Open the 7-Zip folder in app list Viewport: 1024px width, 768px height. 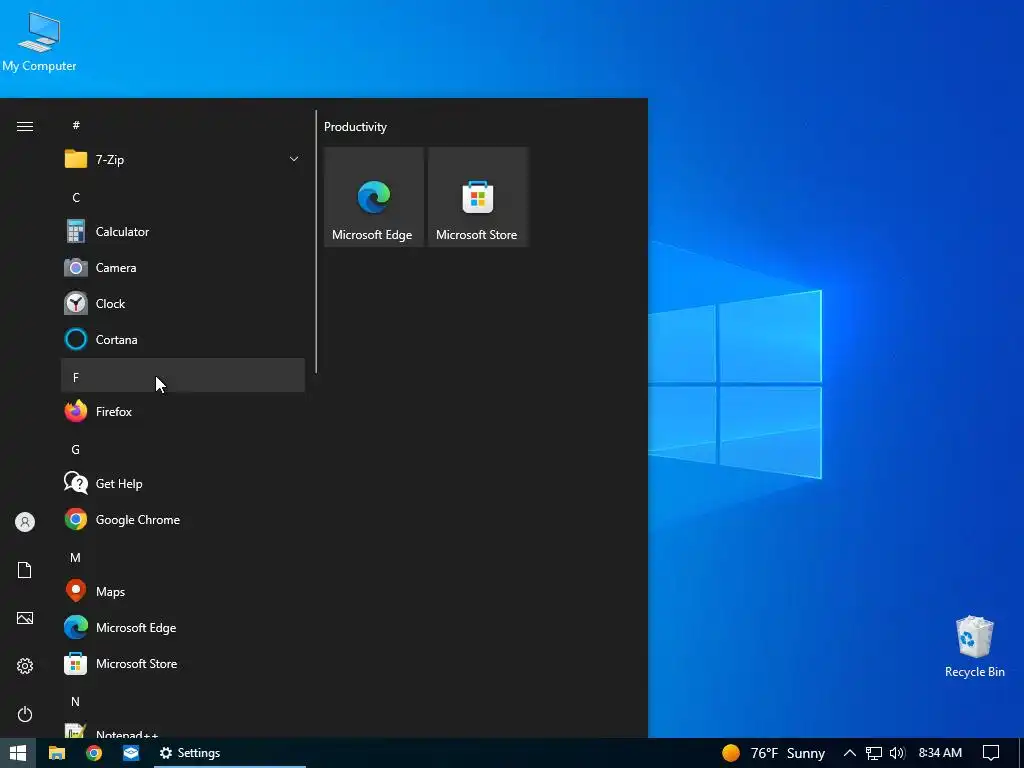pos(183,159)
